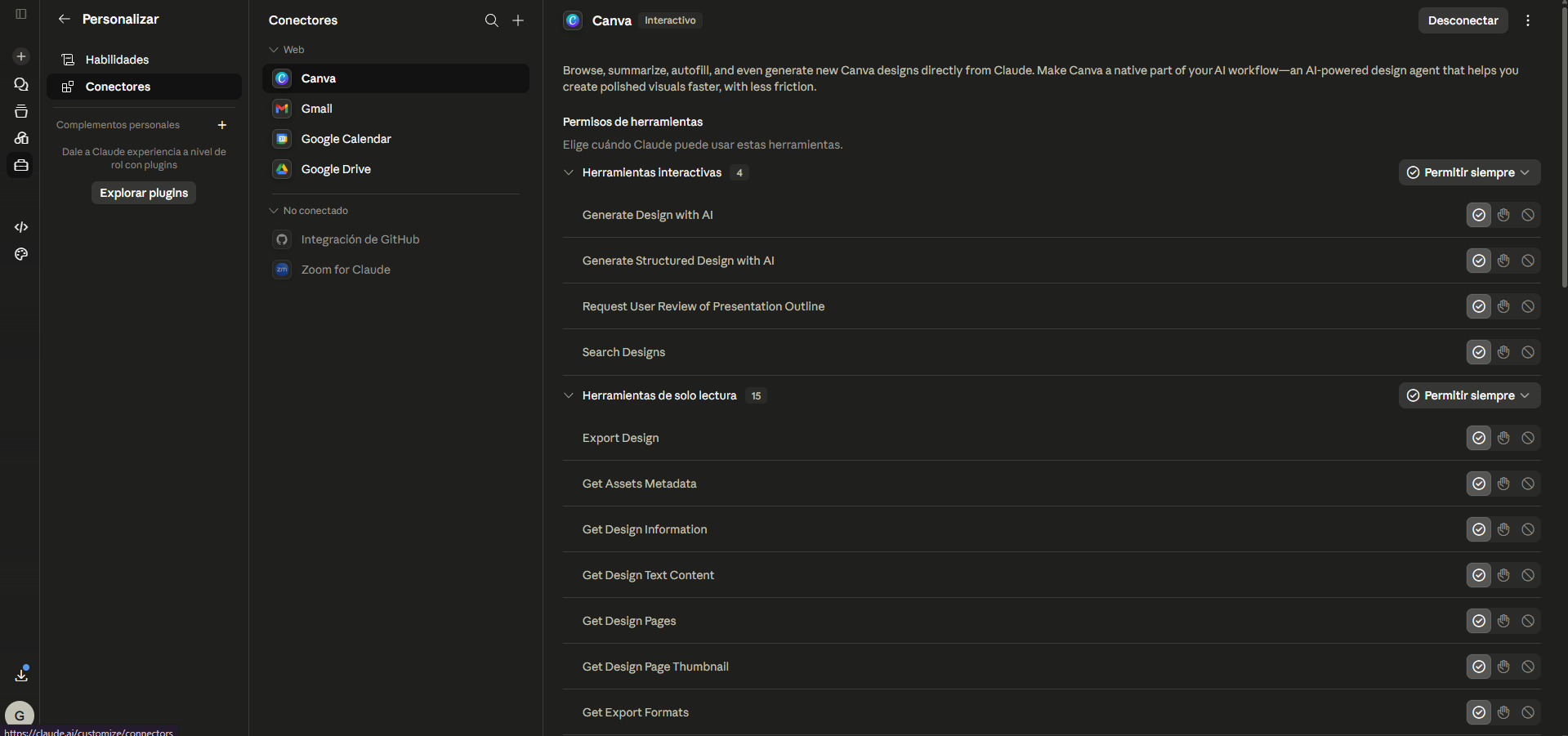
Task: Open the projects stack icon
Action: (21, 111)
